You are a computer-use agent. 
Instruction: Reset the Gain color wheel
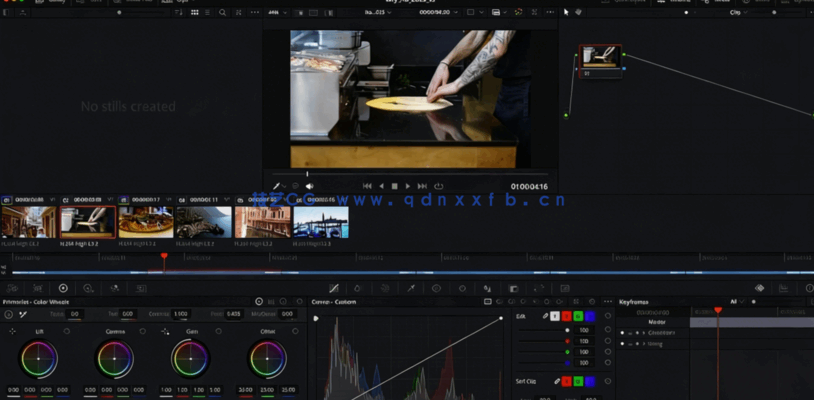pos(219,331)
